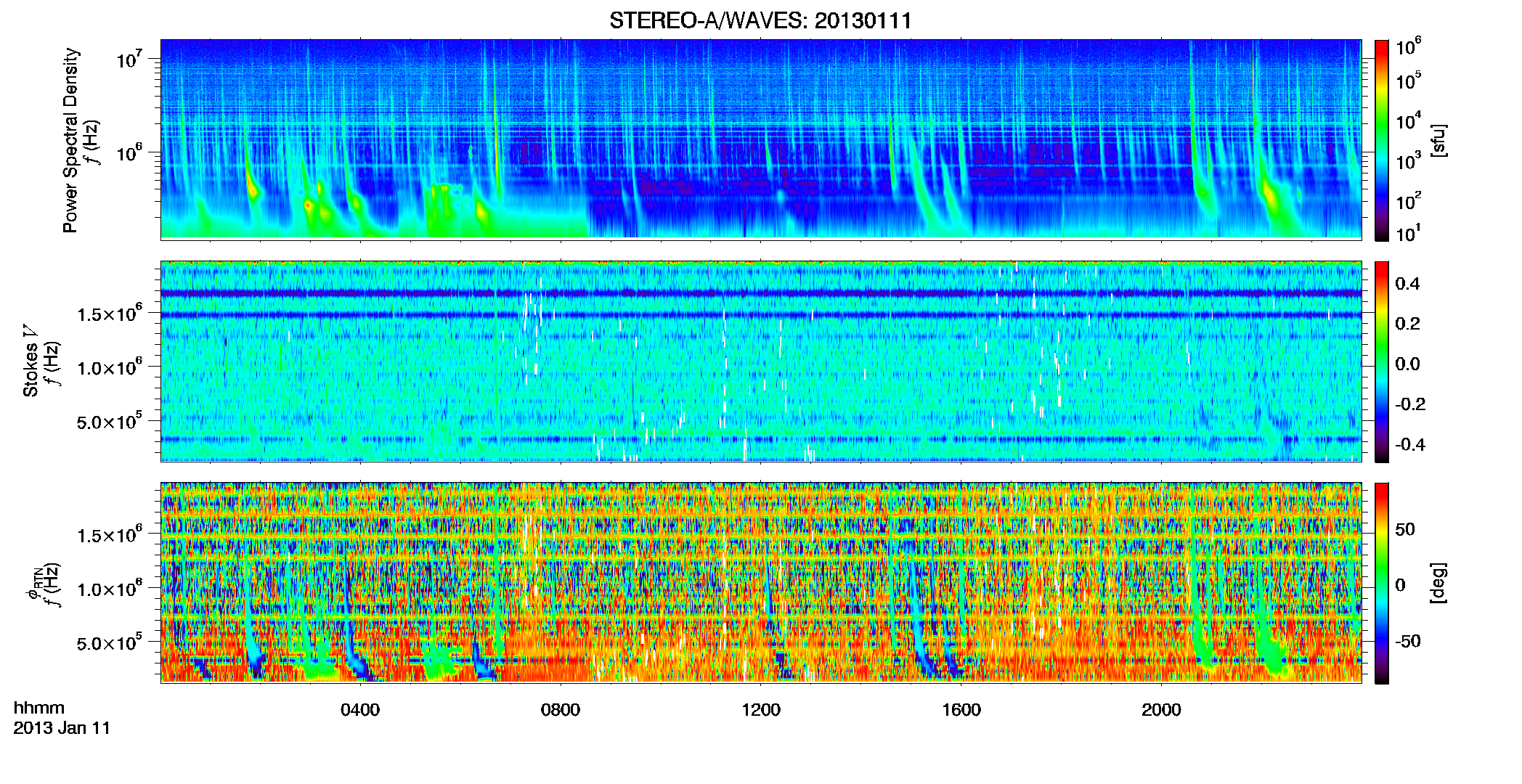This screenshot has width=1522, height=784.
Task: Click the 10^6 label on sfu colorbar
Action: point(1408,46)
